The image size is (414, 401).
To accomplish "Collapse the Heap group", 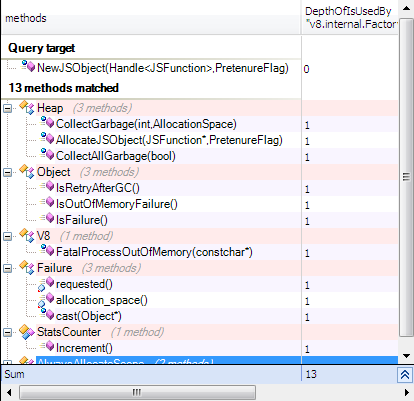I will (x=7, y=108).
